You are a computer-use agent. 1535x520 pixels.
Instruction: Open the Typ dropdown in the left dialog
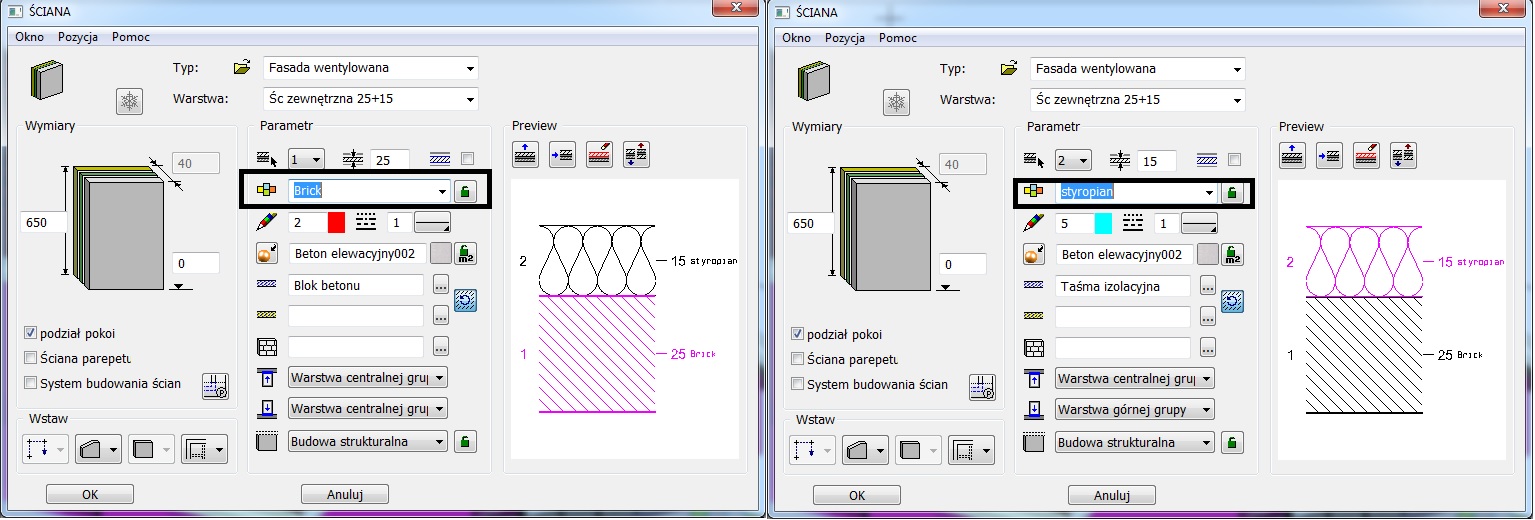(x=470, y=69)
